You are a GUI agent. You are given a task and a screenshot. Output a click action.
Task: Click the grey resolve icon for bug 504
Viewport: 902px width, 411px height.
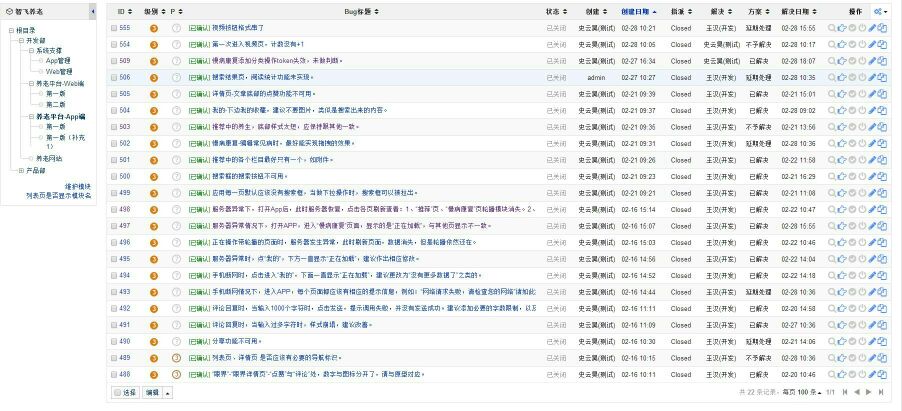[x=851, y=110]
